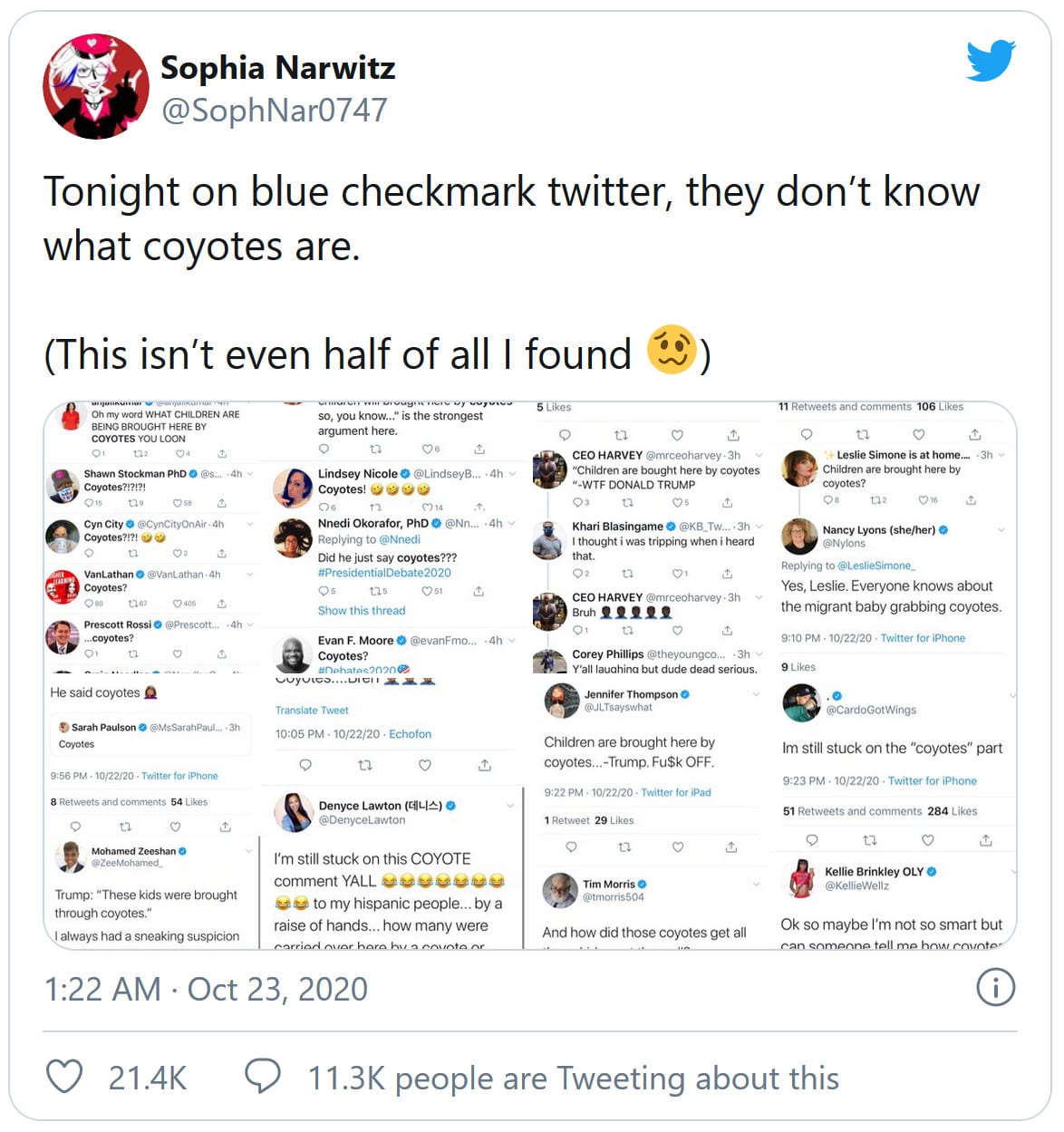1064x1132 pixels.
Task: Open the Sophia Narwitz display name
Action: click(277, 68)
